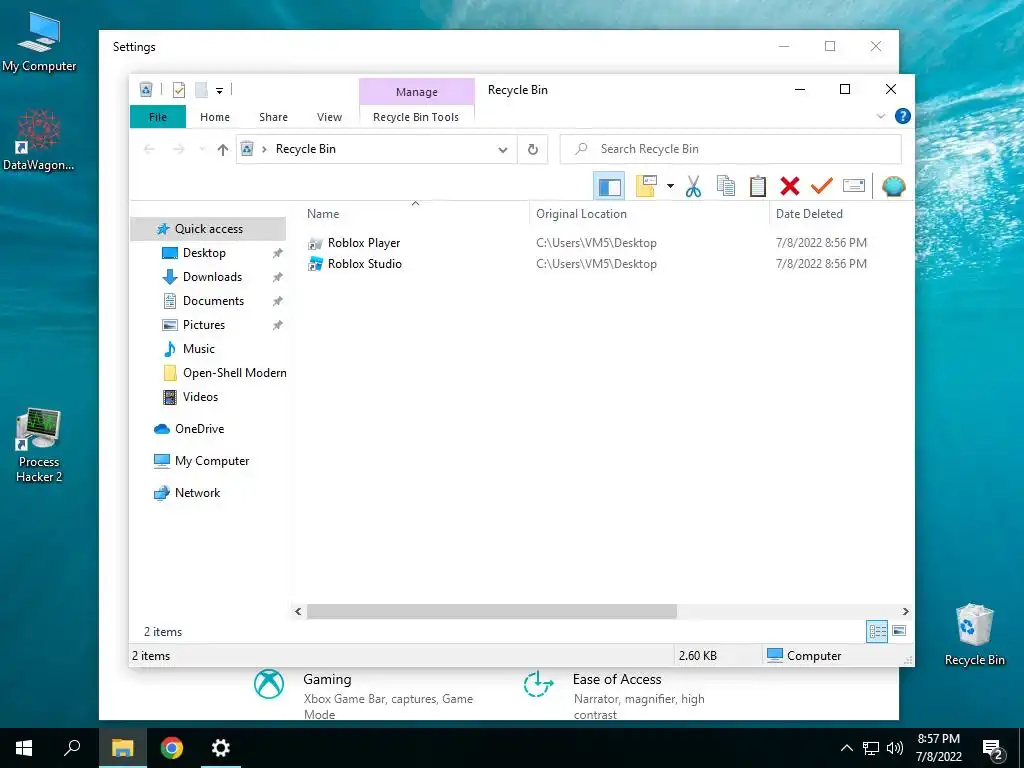1024x768 pixels.
Task: Click the Cut scissors toolbar icon
Action: [693, 187]
